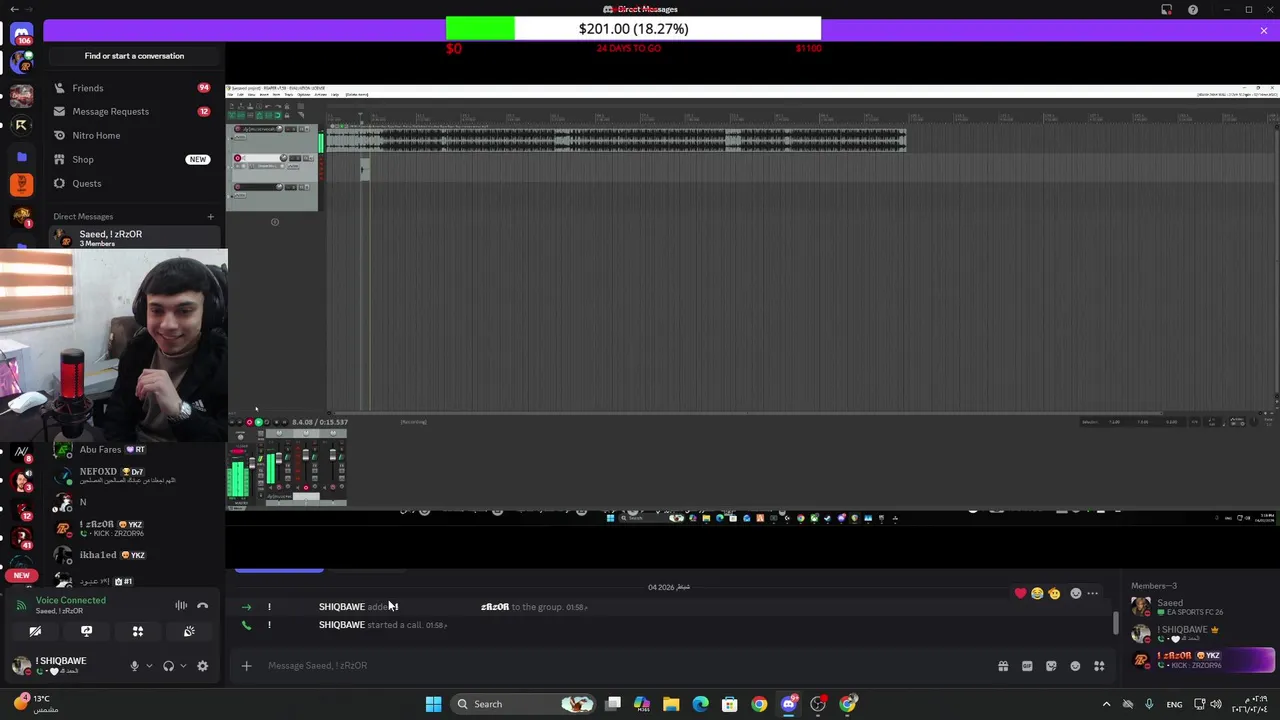Screen dimensions: 1280x720
Task: Expand headphone output options arrow
Action: pos(182,666)
